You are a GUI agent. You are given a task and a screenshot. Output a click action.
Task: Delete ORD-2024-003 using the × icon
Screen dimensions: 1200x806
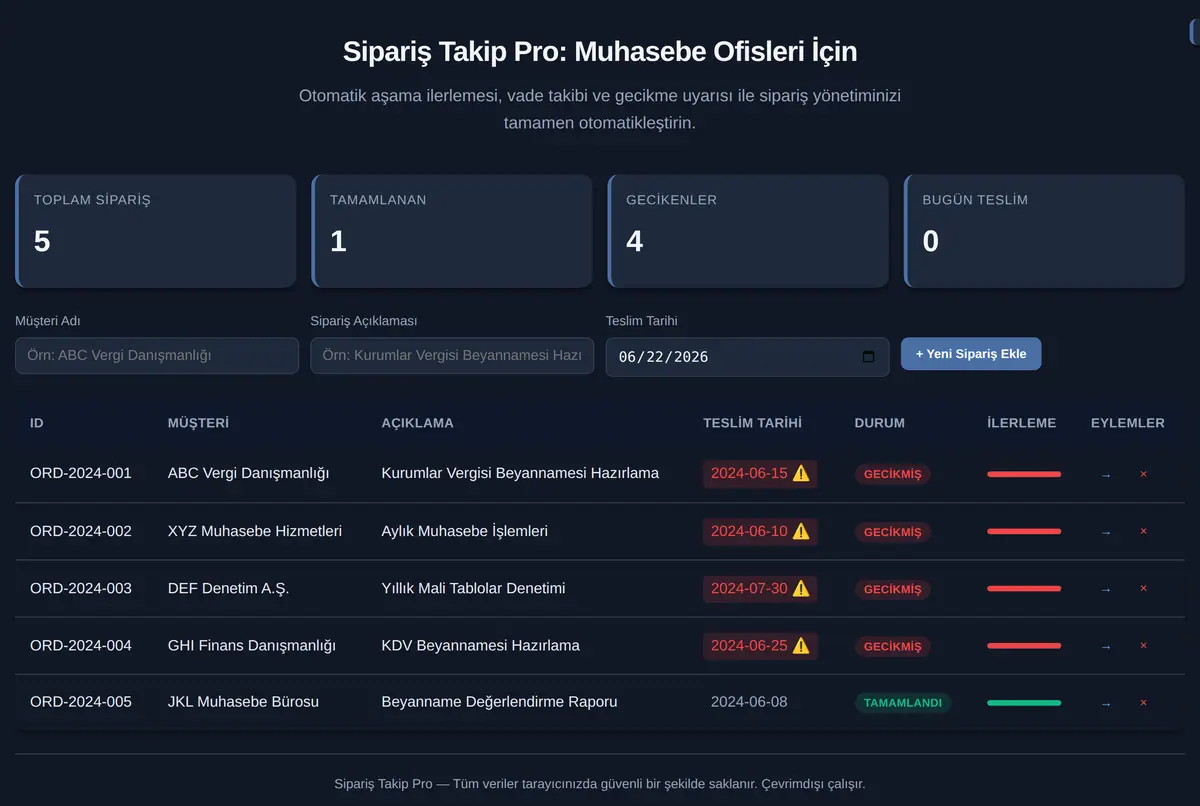coord(1143,588)
